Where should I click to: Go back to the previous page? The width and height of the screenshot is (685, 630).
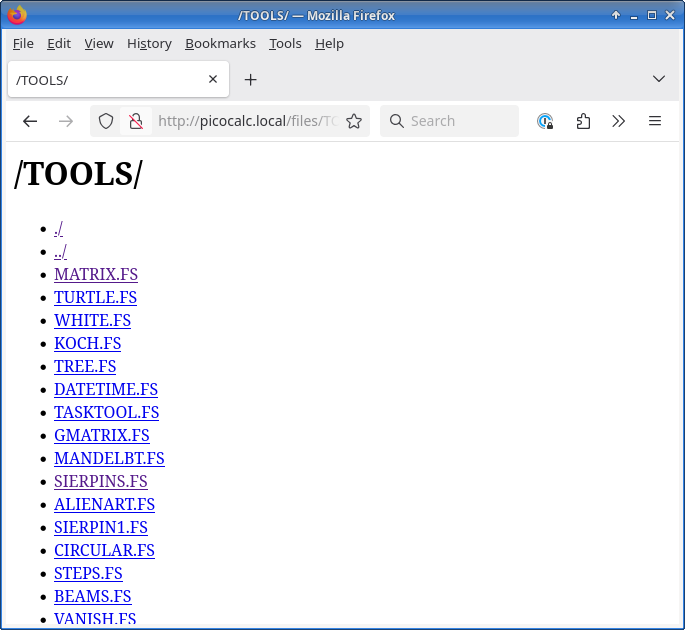point(30,121)
